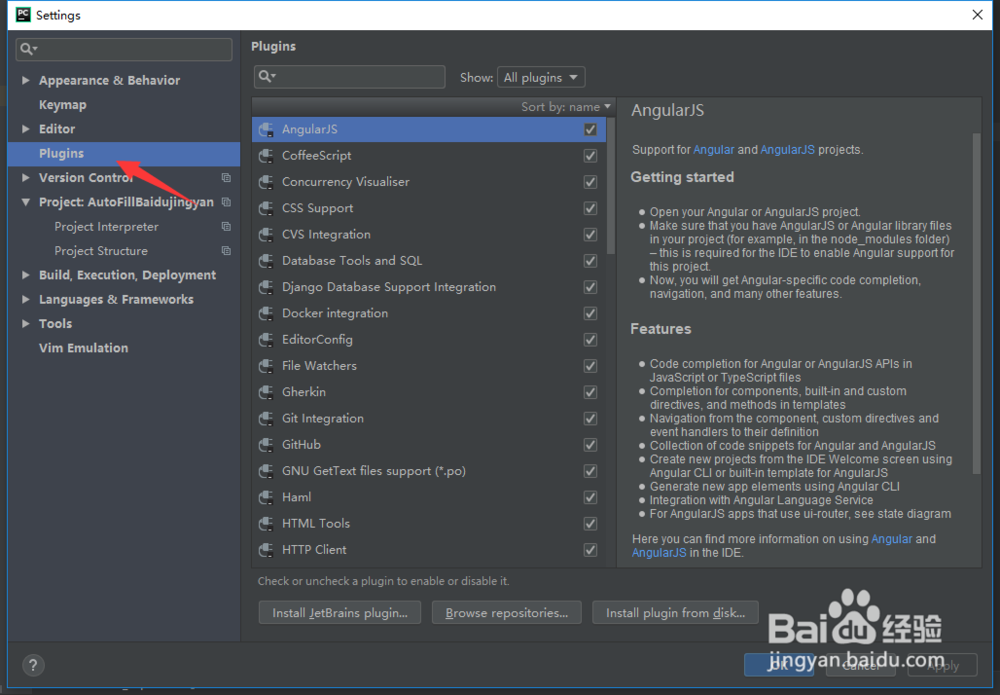Click the AngularJS plugin icon
This screenshot has width=1000, height=695.
coord(266,129)
